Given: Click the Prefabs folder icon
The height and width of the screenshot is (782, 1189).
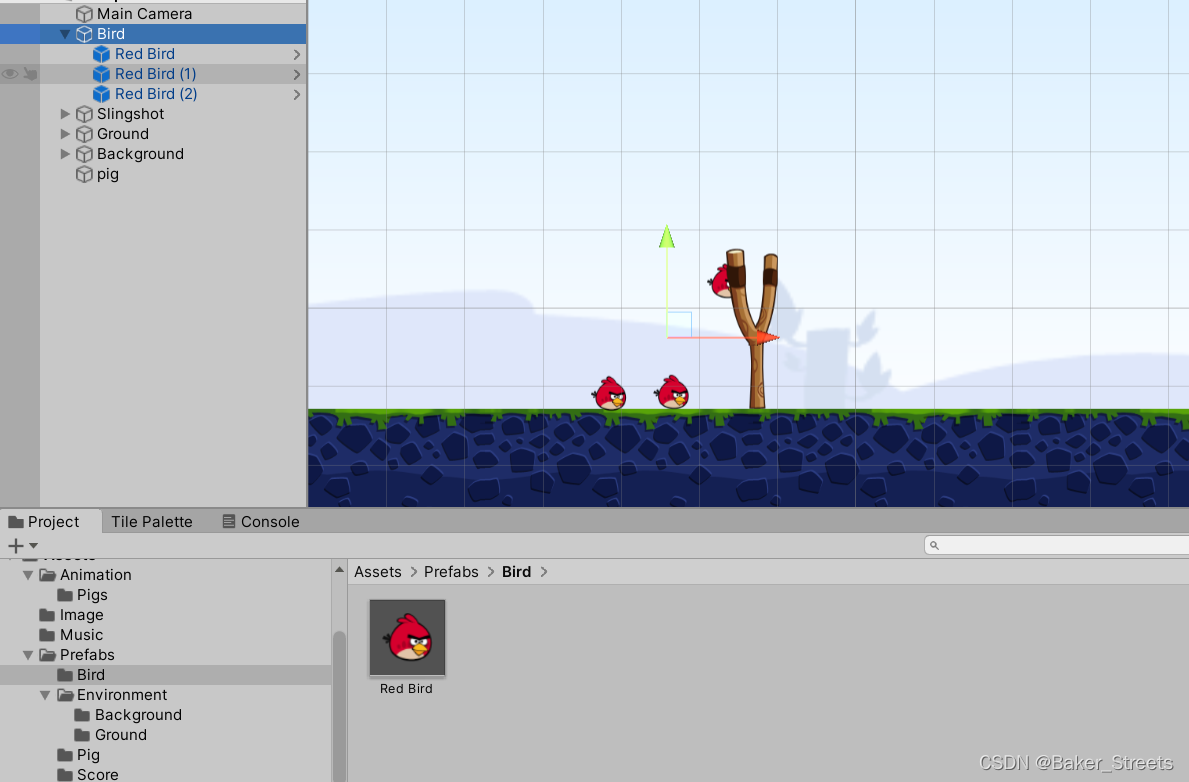Looking at the screenshot, I should pyautogui.click(x=48, y=655).
